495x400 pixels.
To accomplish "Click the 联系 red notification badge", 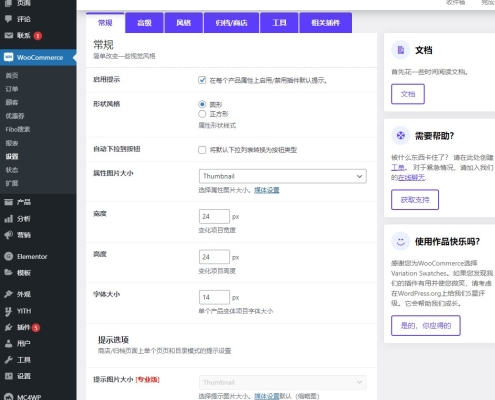I will [38, 36].
